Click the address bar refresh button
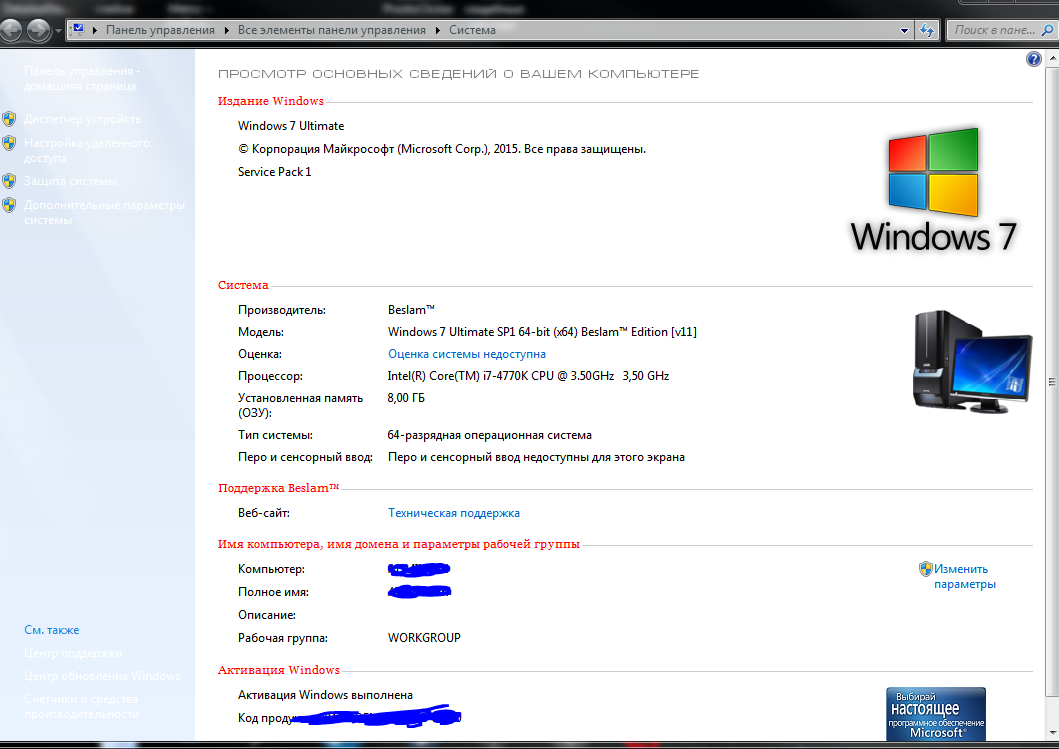Screen dimensions: 1059x749 click(927, 30)
